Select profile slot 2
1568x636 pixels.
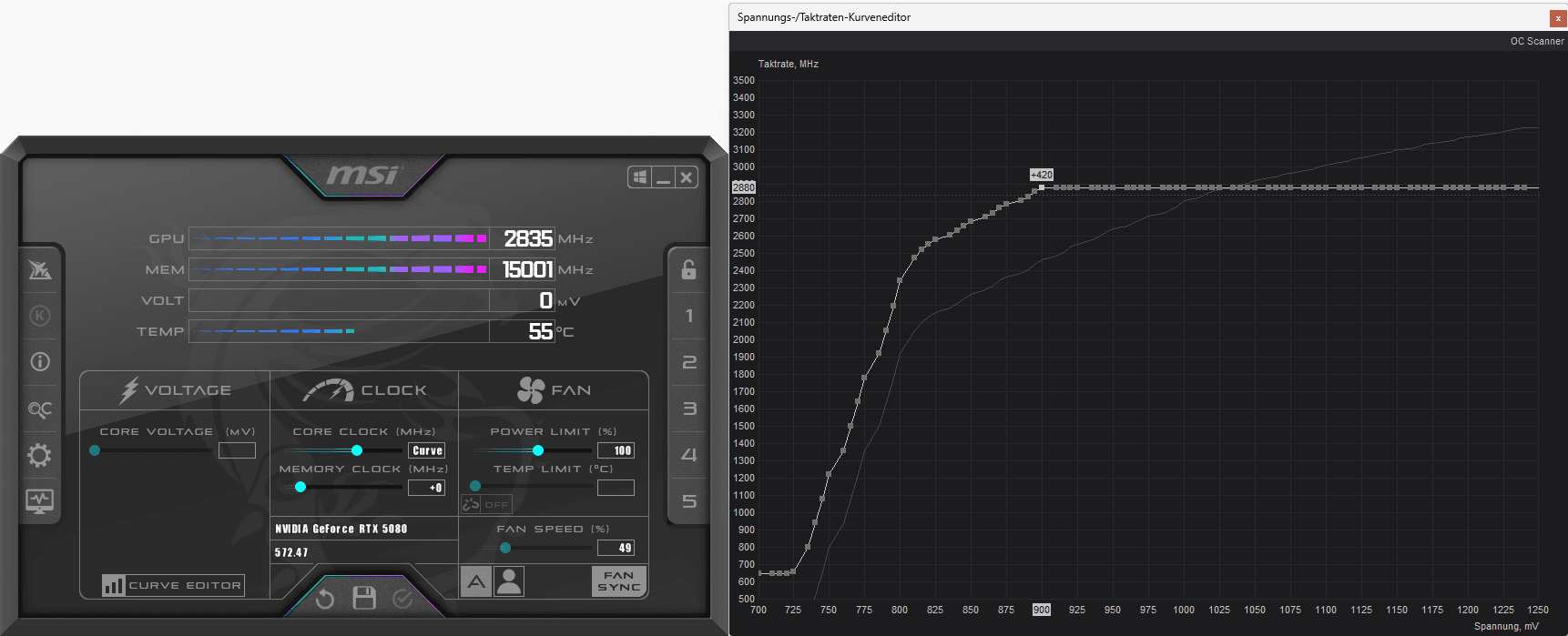click(x=689, y=362)
